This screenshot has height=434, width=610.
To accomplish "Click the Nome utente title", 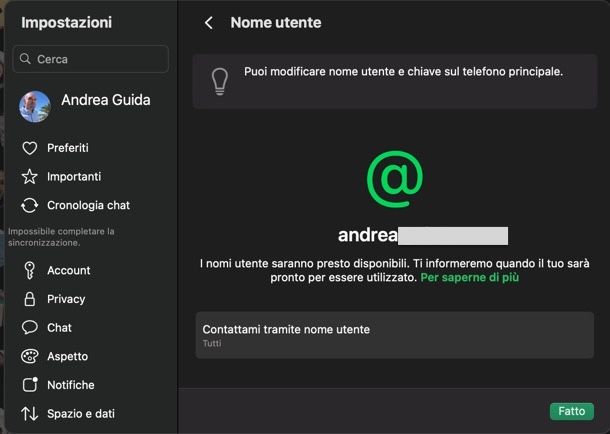I will (x=276, y=23).
